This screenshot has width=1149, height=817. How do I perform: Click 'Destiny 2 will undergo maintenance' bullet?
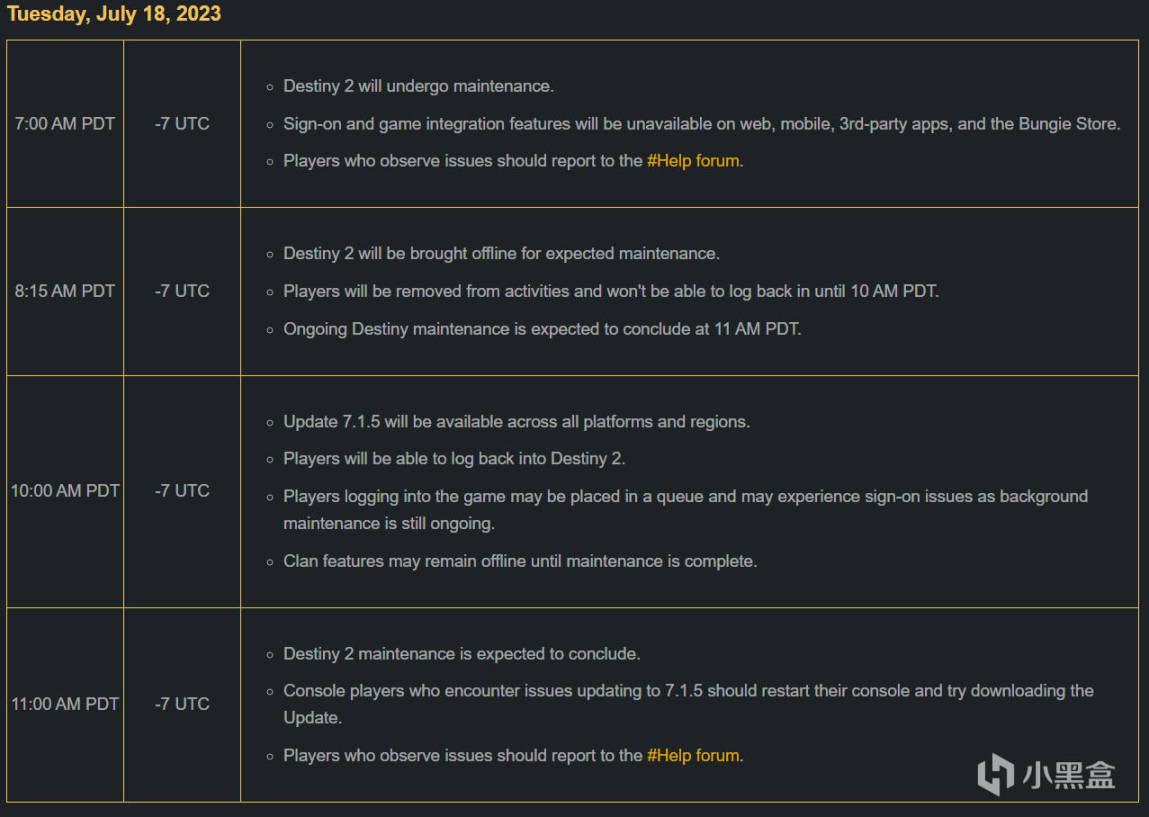click(x=418, y=86)
